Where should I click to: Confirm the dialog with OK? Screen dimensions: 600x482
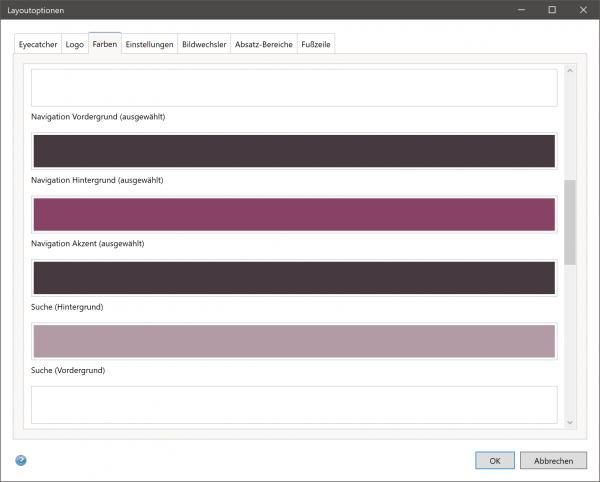494,461
